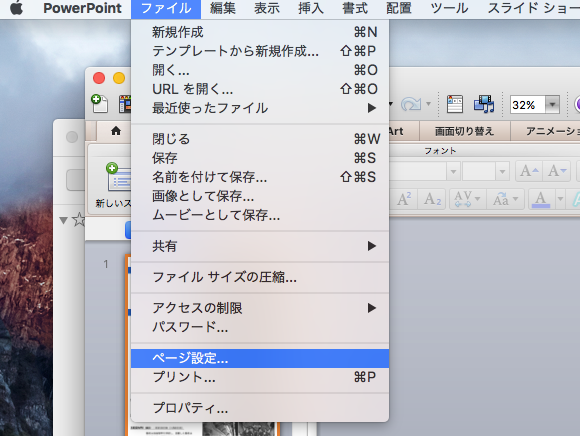
Task: Open the PowerPoint application menu
Action: (x=82, y=8)
